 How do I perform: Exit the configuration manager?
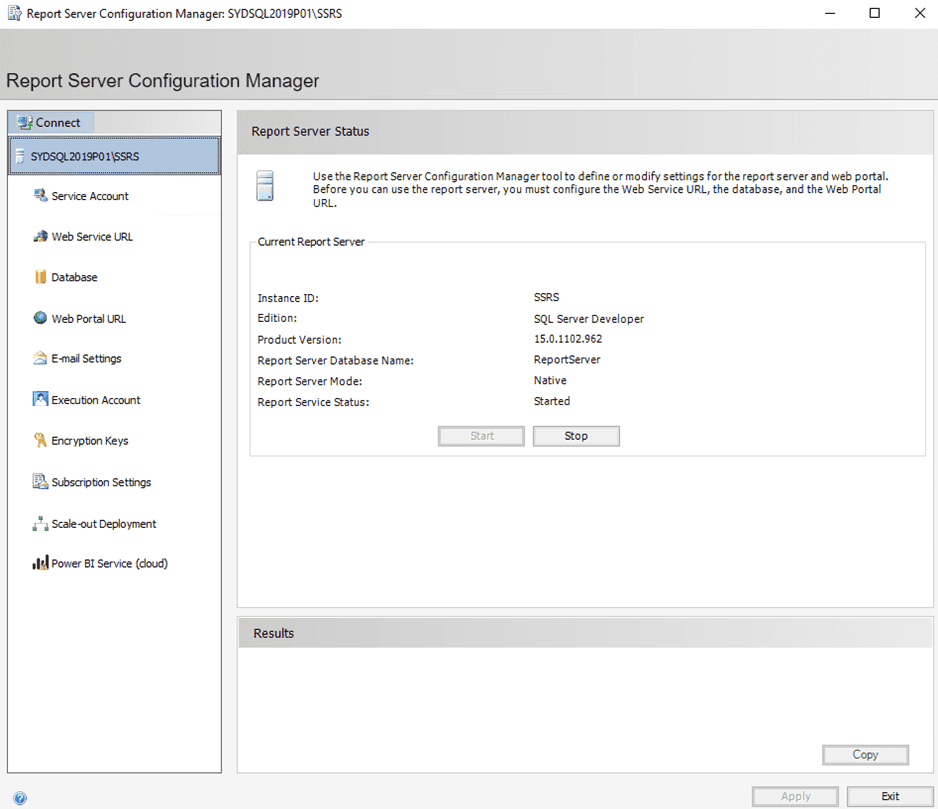tap(889, 797)
